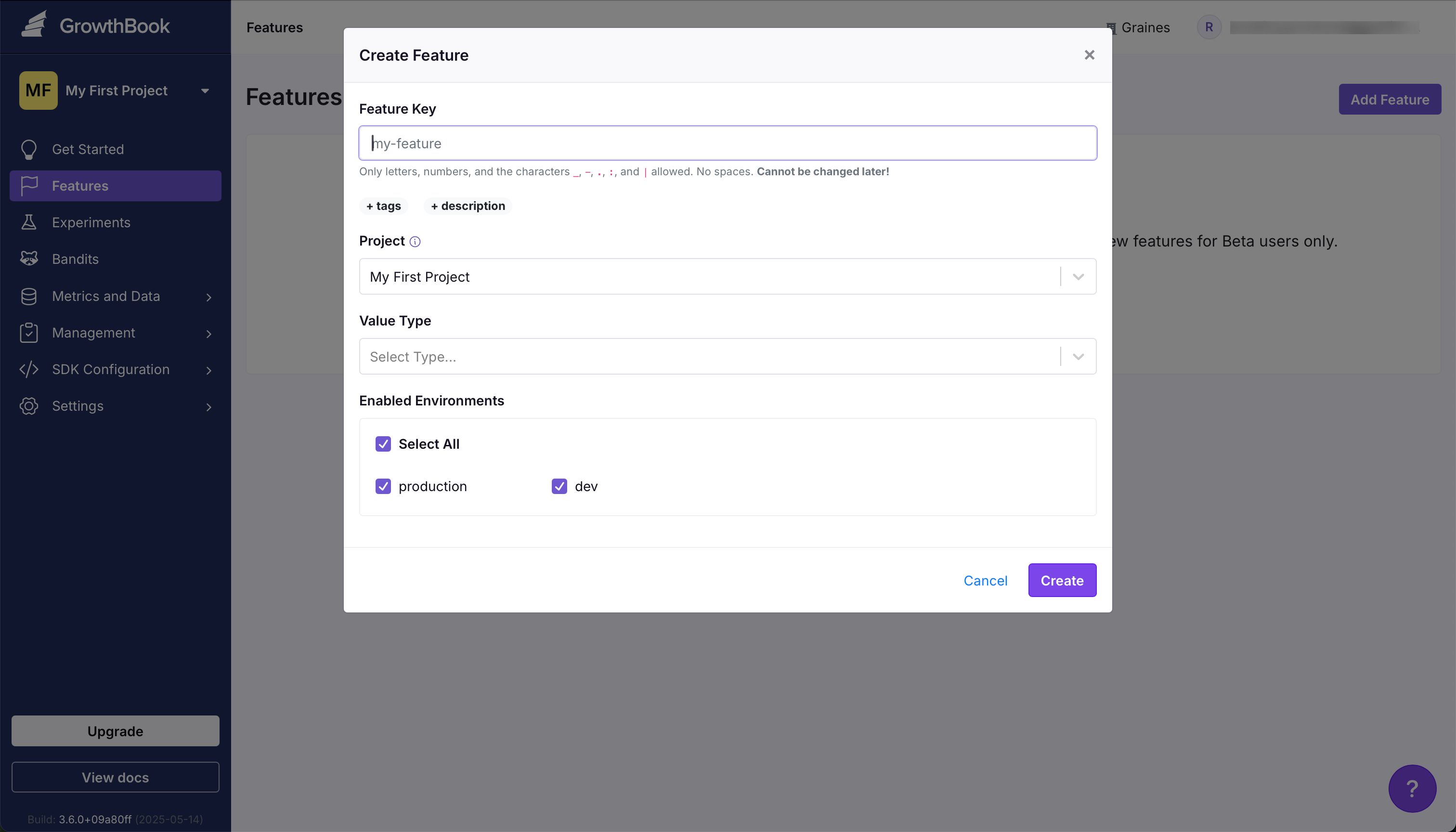Open Get Started in sidebar
Screen dimensions: 1456x832
116,149
